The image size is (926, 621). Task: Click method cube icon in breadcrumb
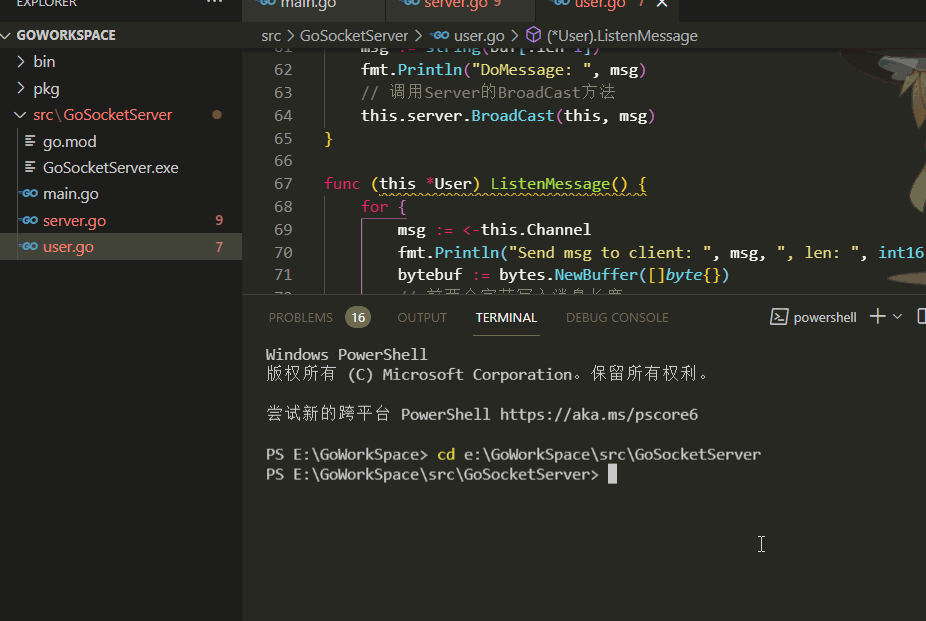pos(533,35)
